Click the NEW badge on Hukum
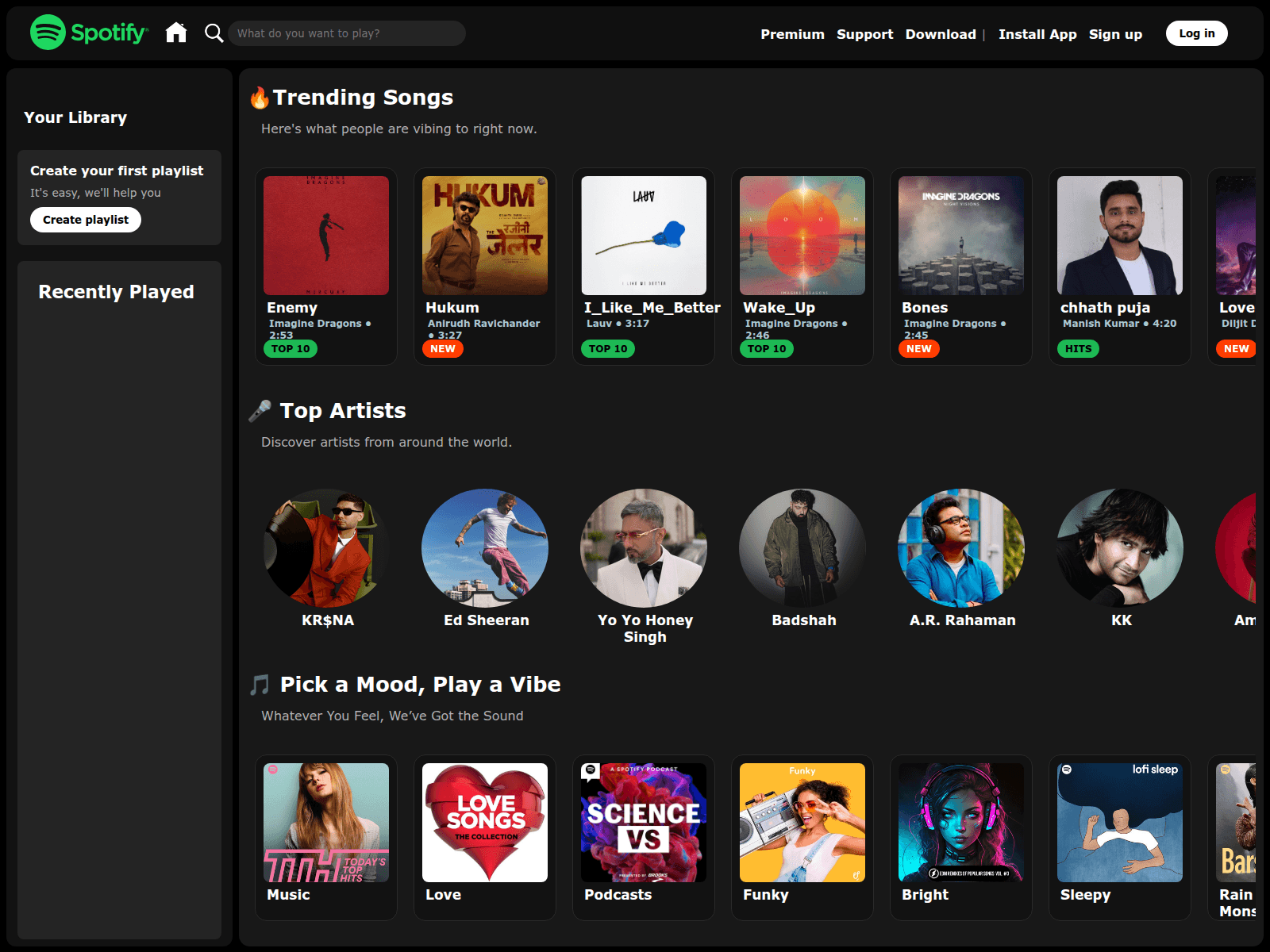Screen dimensions: 1270x952 point(443,348)
